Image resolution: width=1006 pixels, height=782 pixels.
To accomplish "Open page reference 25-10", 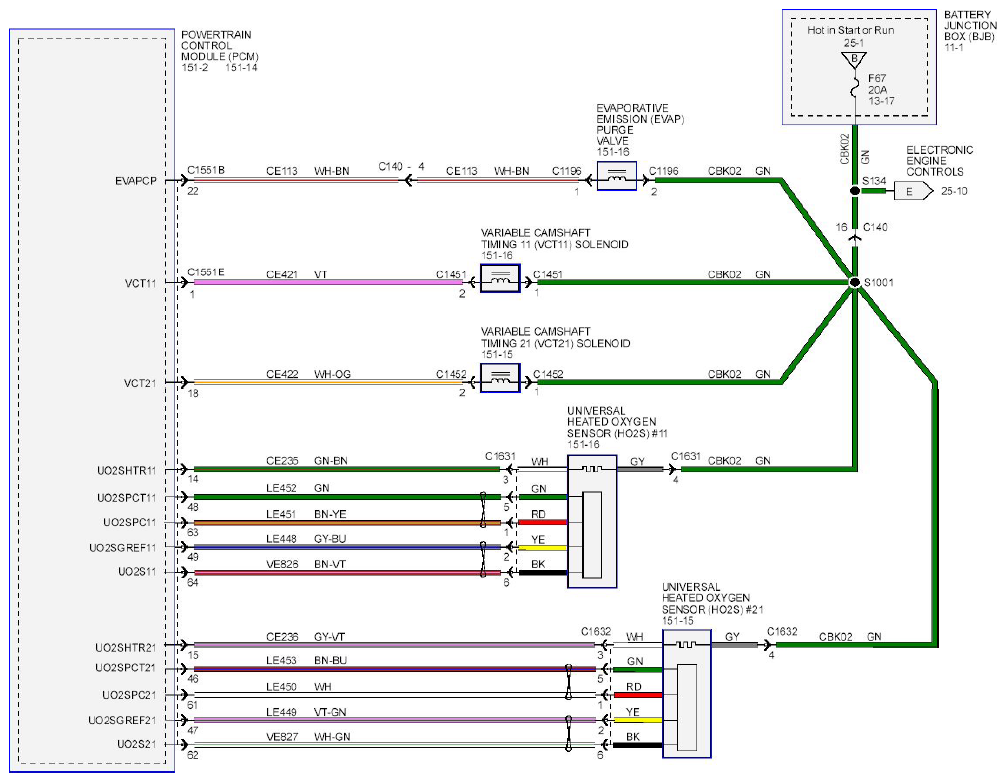I will (x=954, y=191).
